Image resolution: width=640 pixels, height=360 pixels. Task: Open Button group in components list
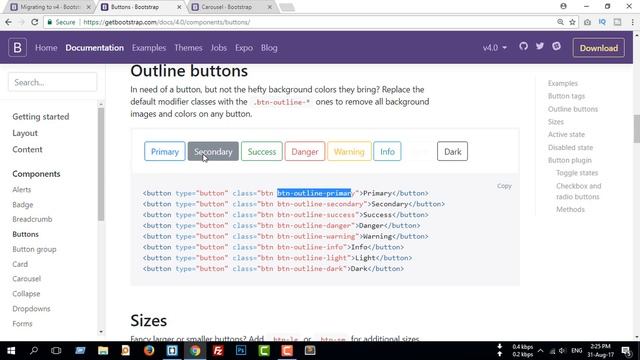[34, 249]
